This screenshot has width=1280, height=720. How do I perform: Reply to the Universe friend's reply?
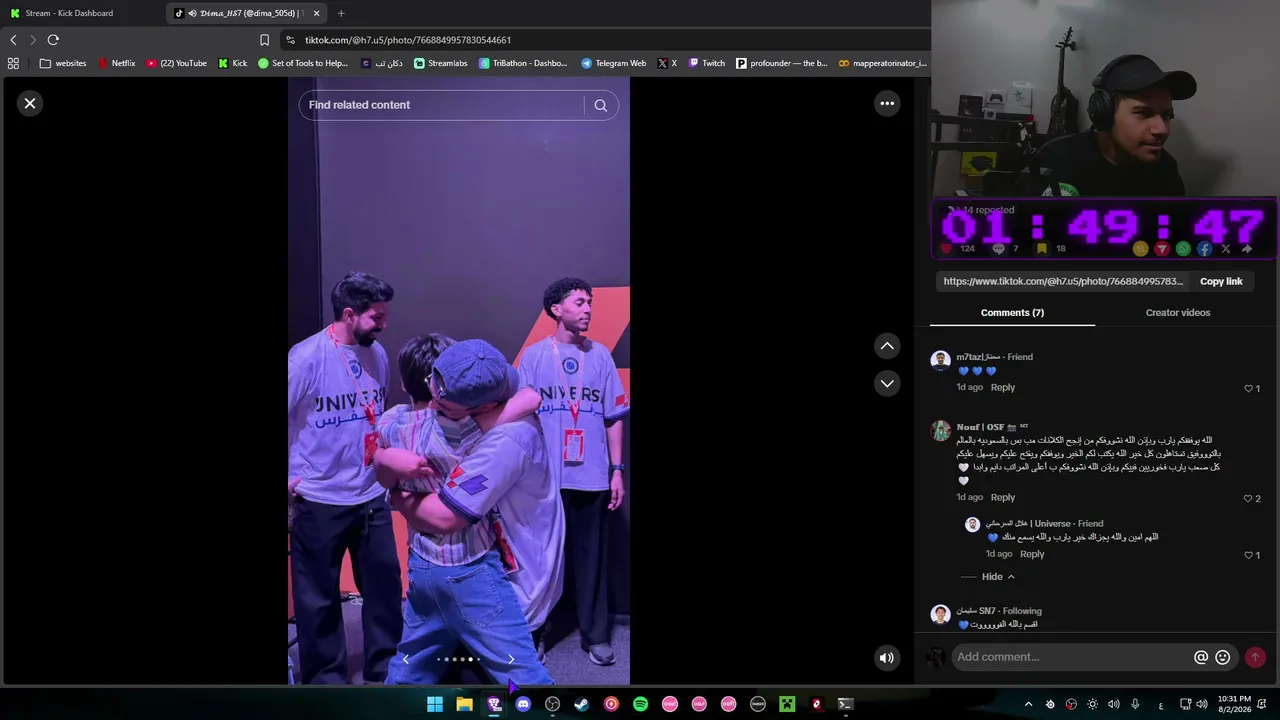1032,554
